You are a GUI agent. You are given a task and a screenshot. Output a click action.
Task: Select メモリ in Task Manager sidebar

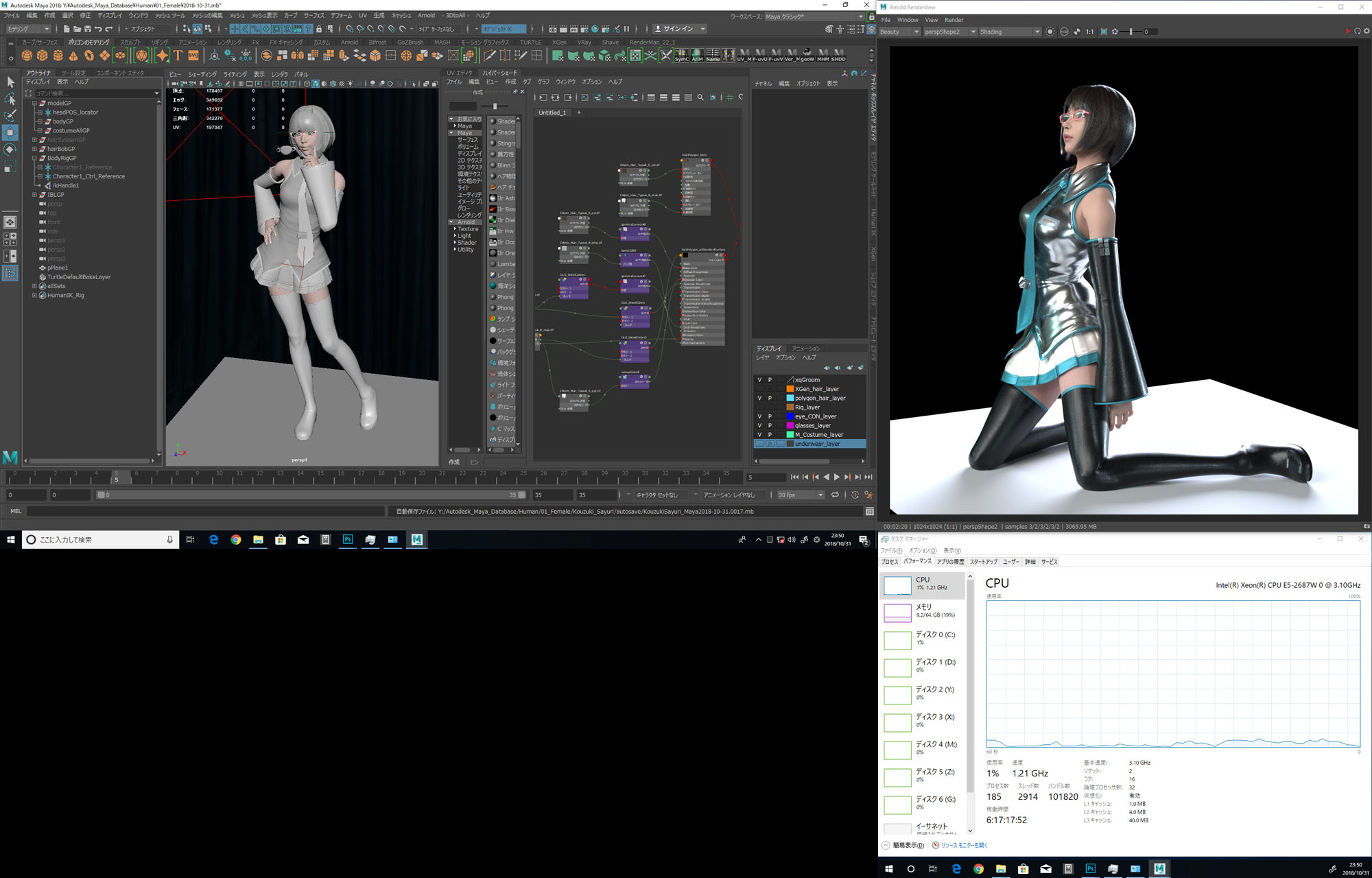point(923,610)
